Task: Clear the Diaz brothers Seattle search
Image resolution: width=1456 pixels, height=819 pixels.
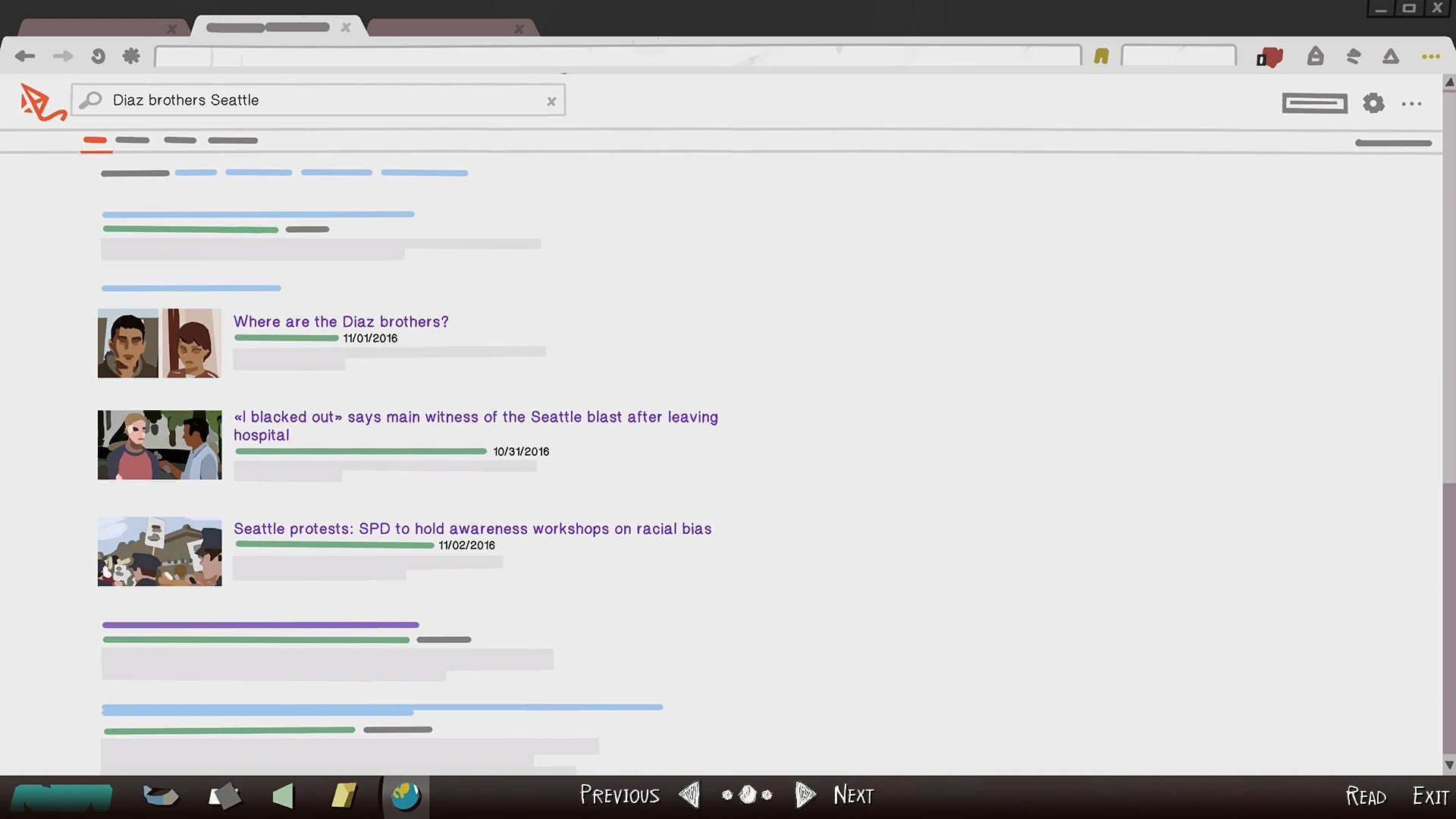Action: [551, 102]
